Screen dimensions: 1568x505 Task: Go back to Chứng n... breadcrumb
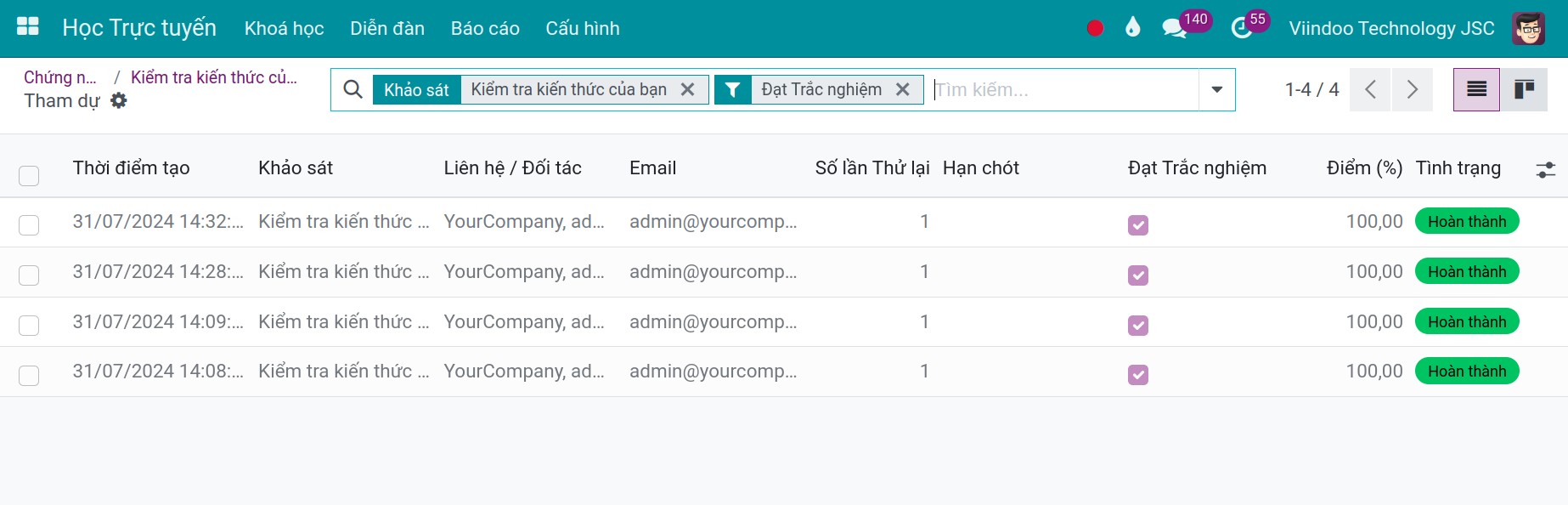click(60, 77)
